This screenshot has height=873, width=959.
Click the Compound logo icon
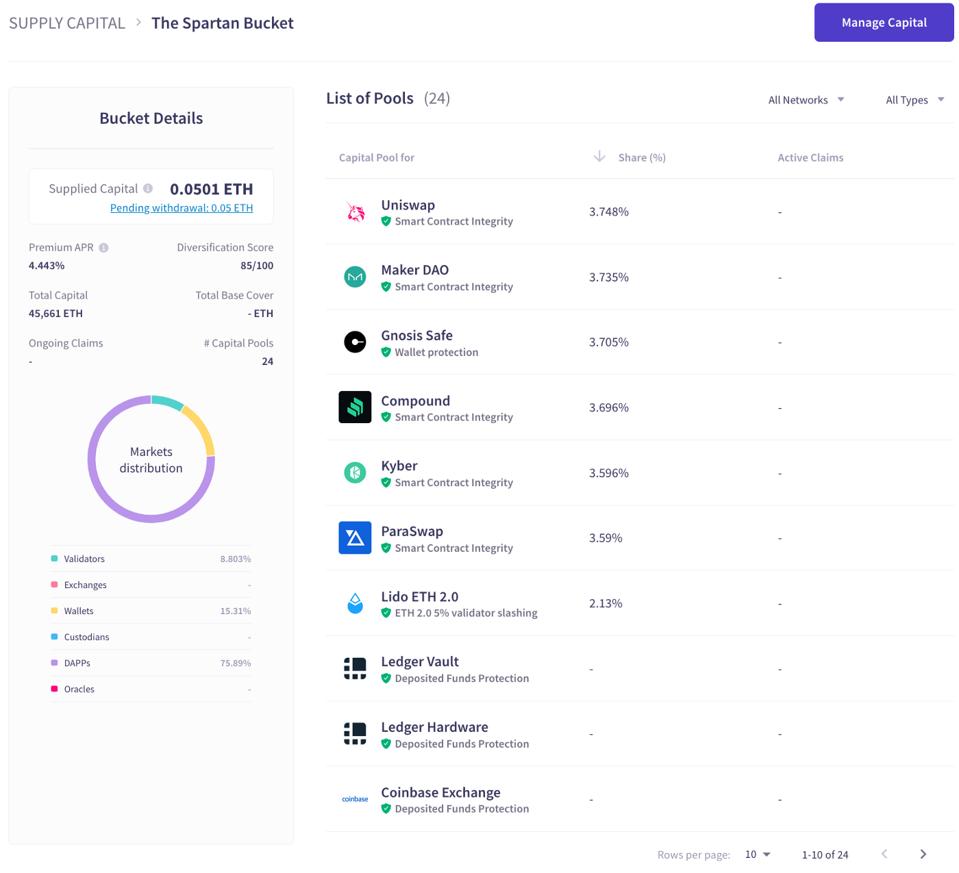pos(355,407)
